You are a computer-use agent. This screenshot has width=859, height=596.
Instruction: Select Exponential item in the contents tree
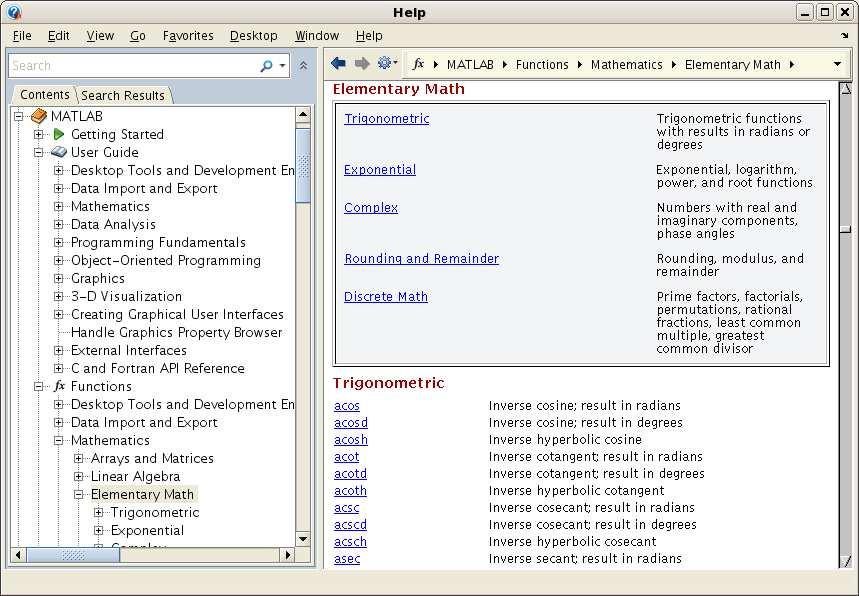147,530
